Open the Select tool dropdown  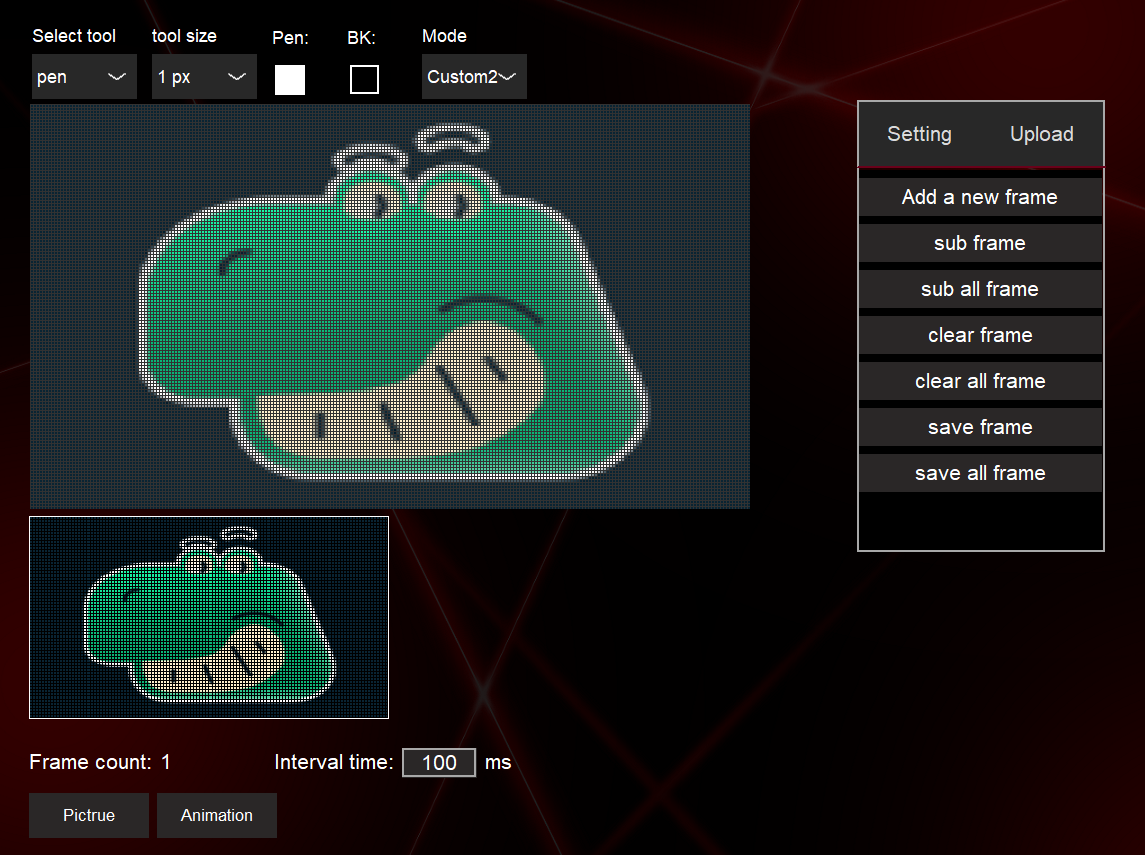[x=84, y=77]
